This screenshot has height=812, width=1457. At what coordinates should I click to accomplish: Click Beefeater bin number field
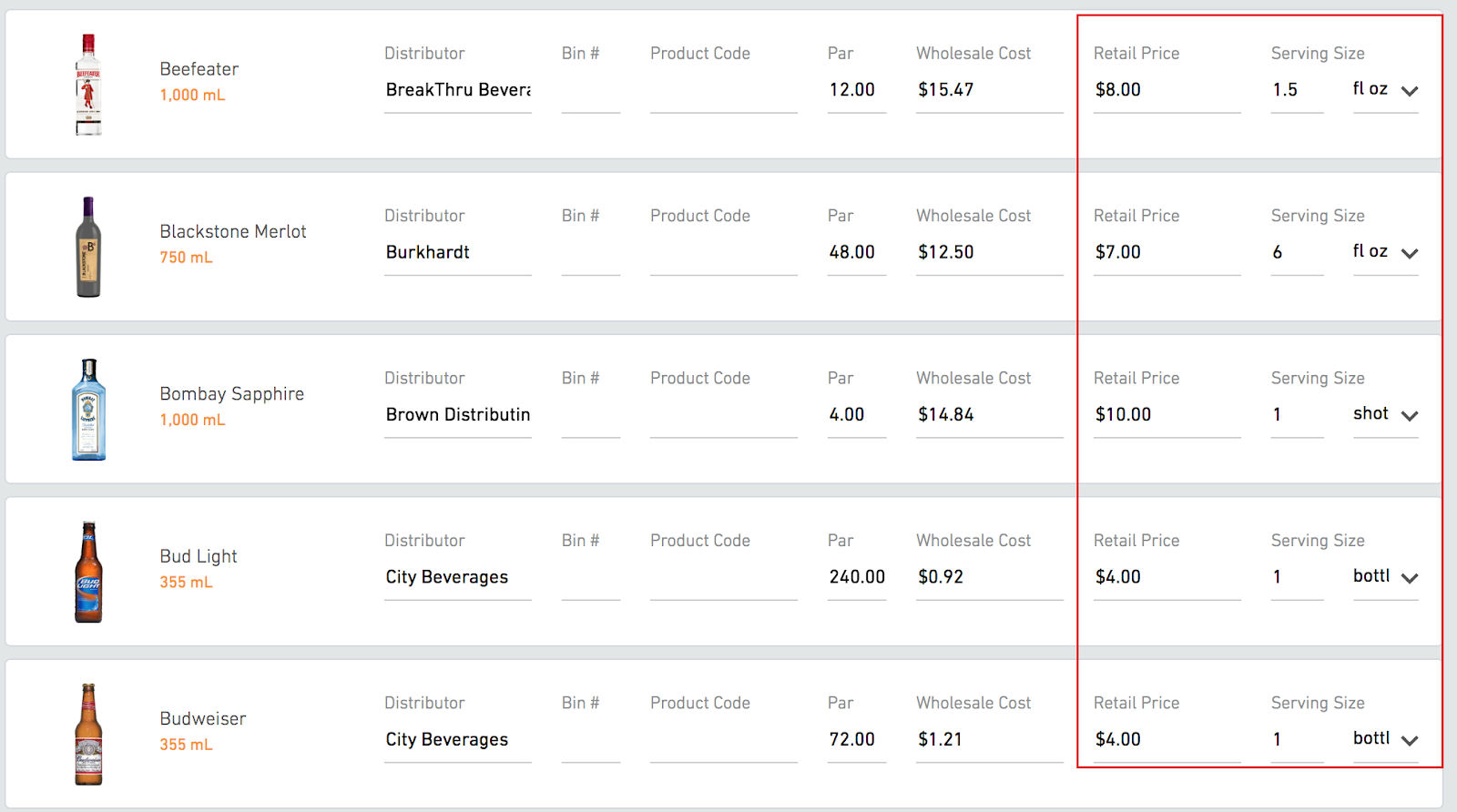(590, 91)
